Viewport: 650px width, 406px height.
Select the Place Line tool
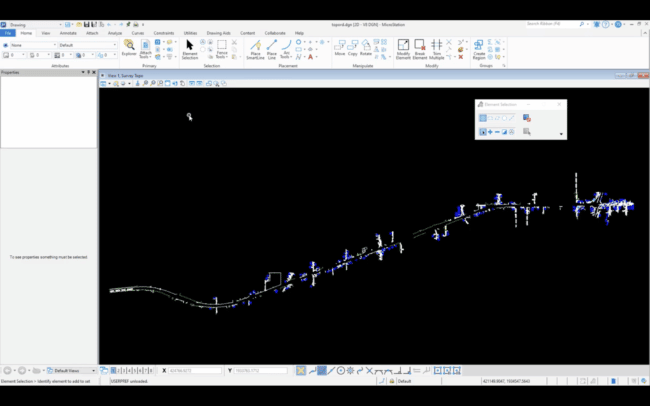click(x=272, y=49)
